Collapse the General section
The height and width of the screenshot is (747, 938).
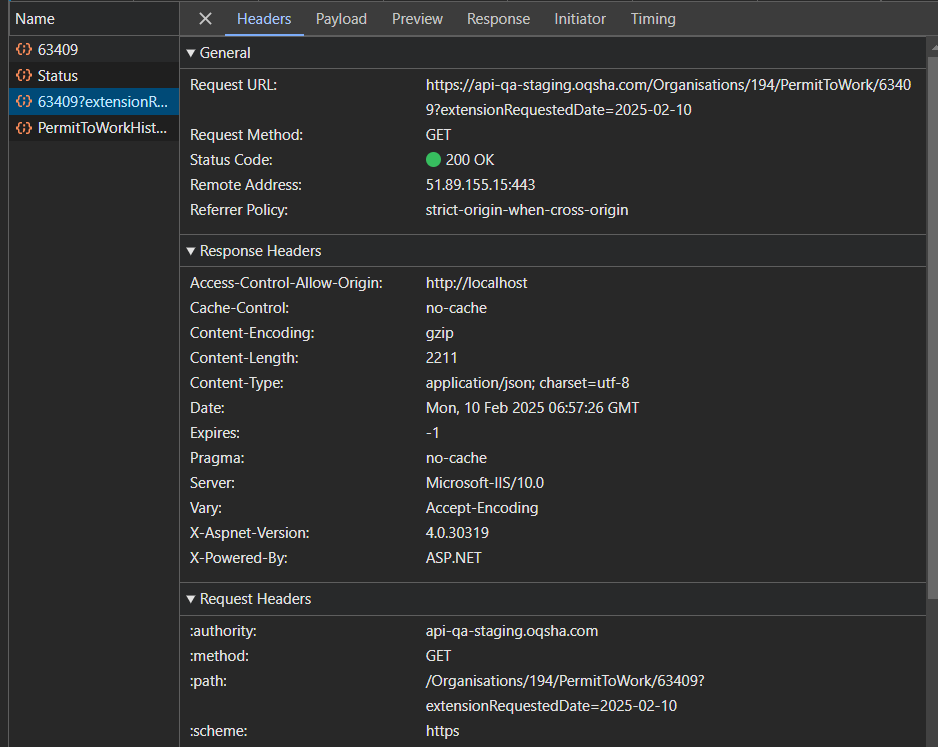[x=191, y=53]
